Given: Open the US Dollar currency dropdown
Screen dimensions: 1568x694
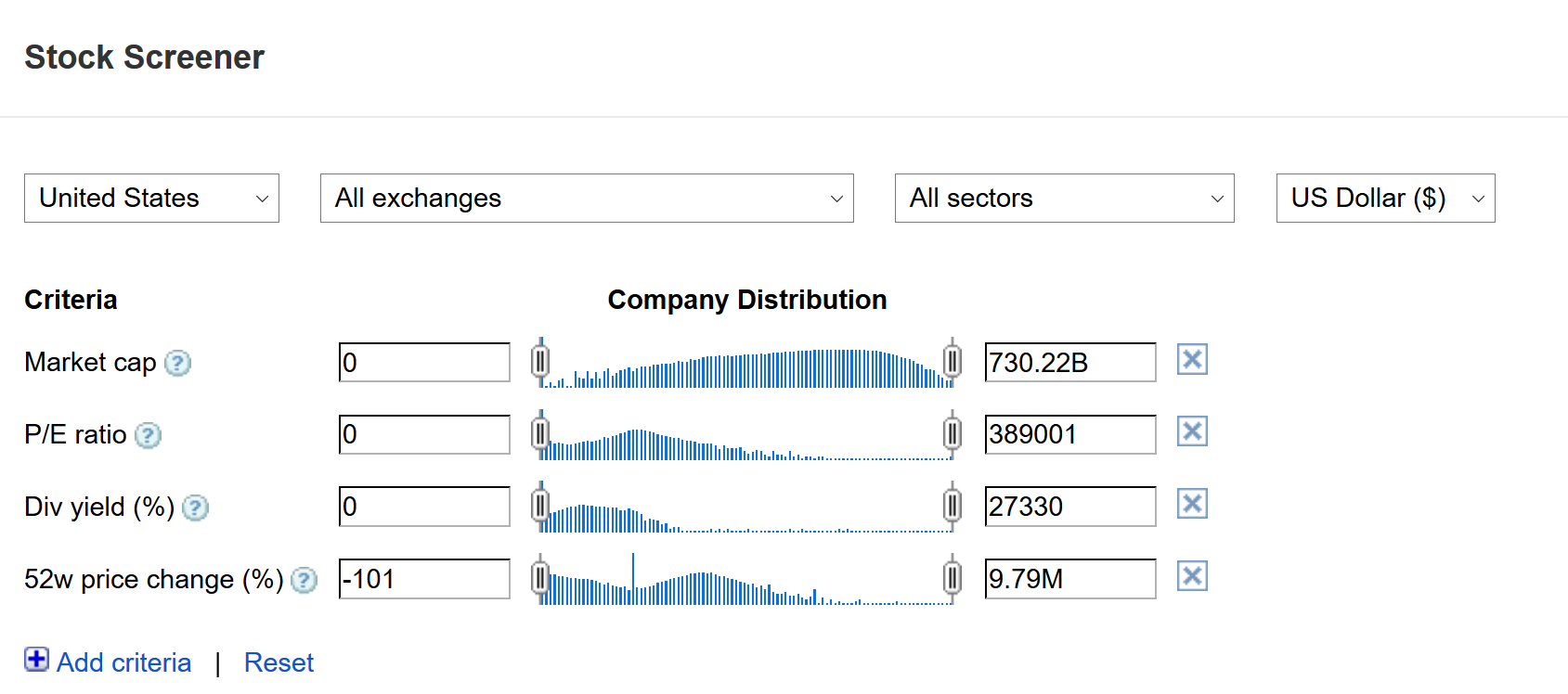Looking at the screenshot, I should (x=1385, y=199).
